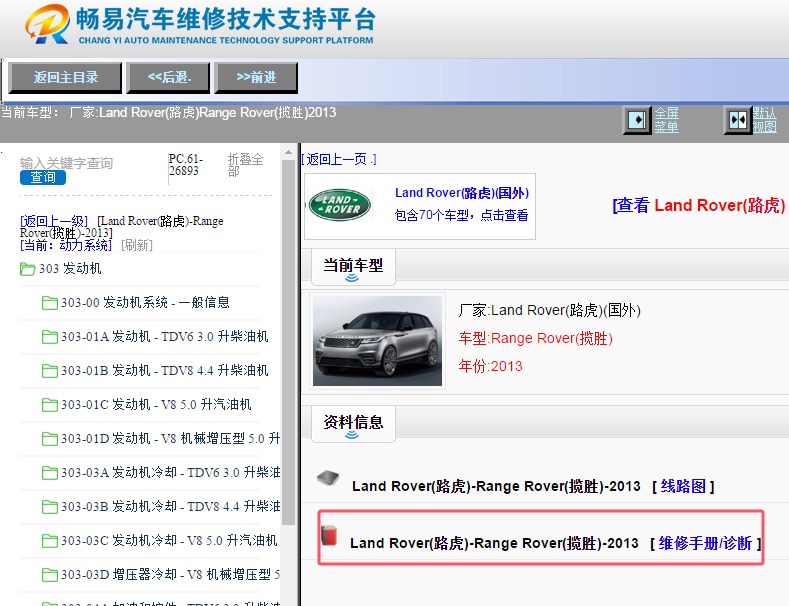
Task: Click folder icon beside 303-03D
Action: click(x=49, y=575)
